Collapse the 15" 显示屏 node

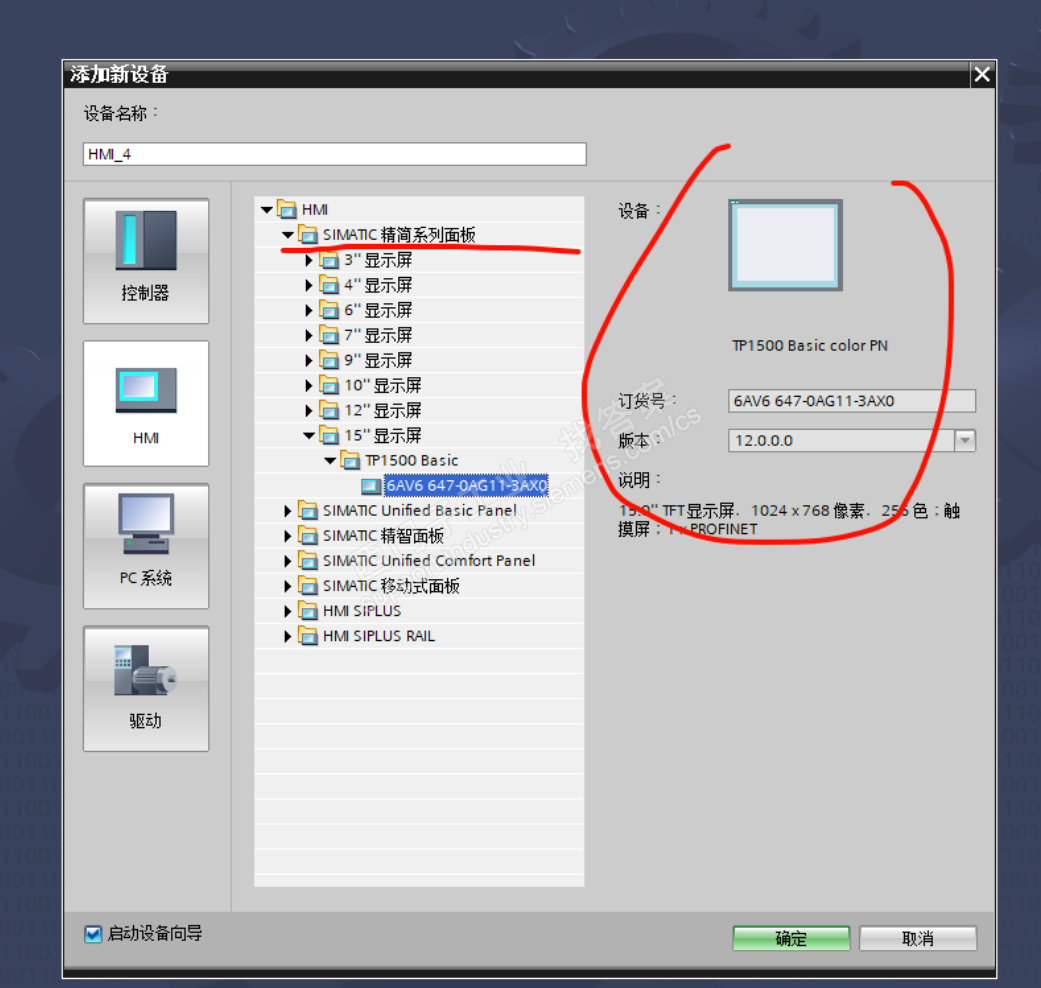coord(309,436)
